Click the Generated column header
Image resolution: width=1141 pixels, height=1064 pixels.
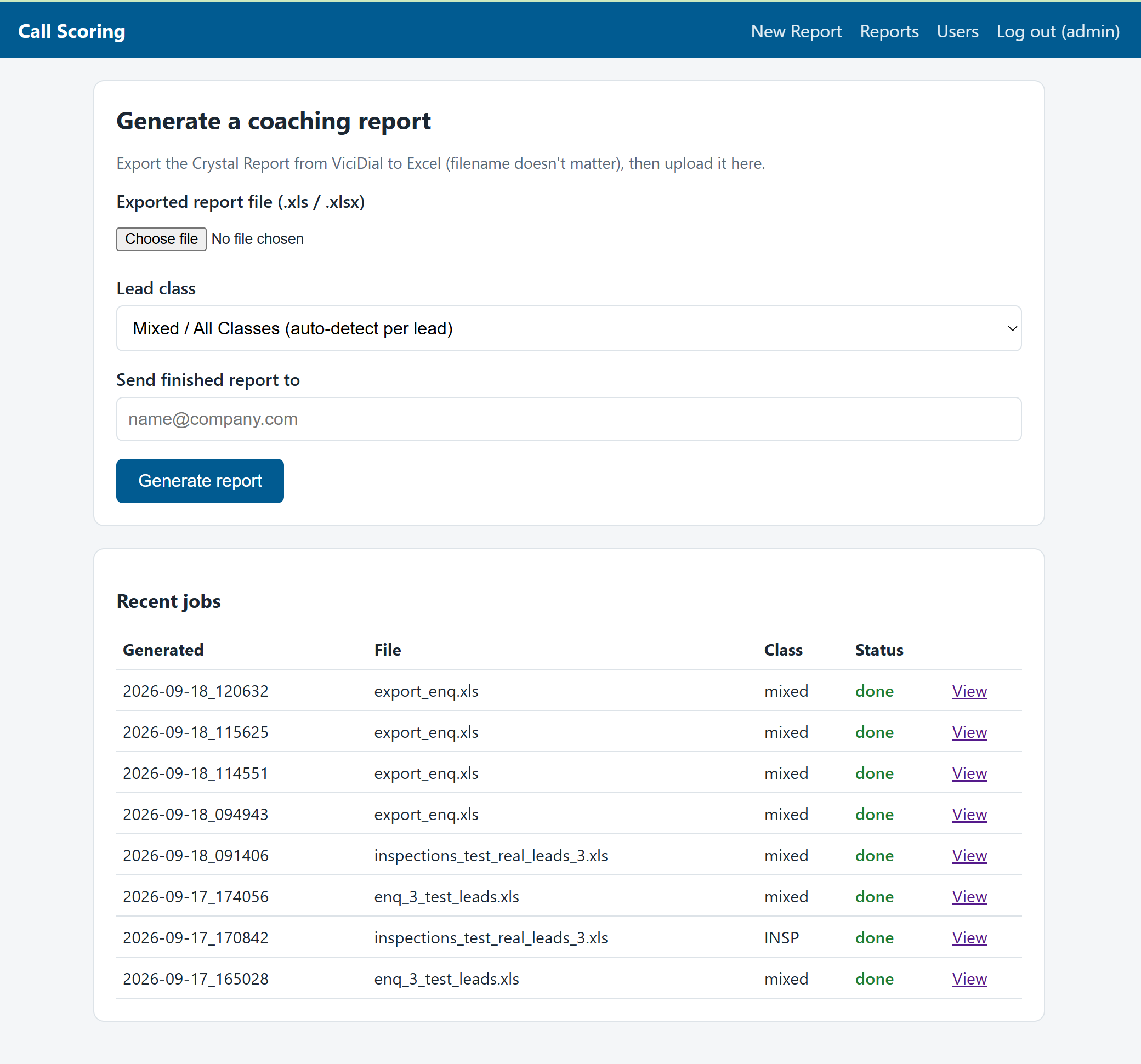(163, 650)
